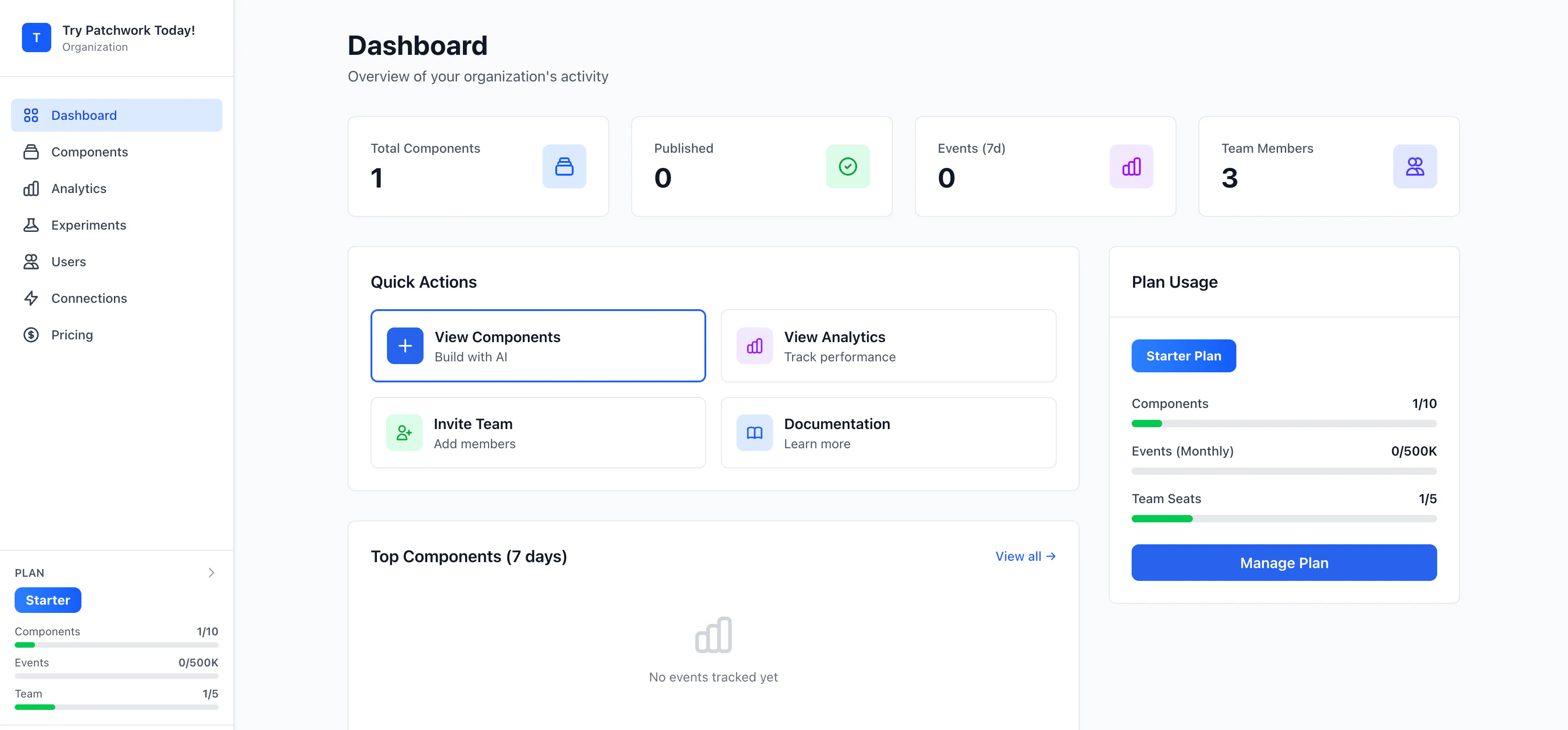The width and height of the screenshot is (1568, 730).
Task: Click the No events tracked yet text
Action: tap(714, 677)
